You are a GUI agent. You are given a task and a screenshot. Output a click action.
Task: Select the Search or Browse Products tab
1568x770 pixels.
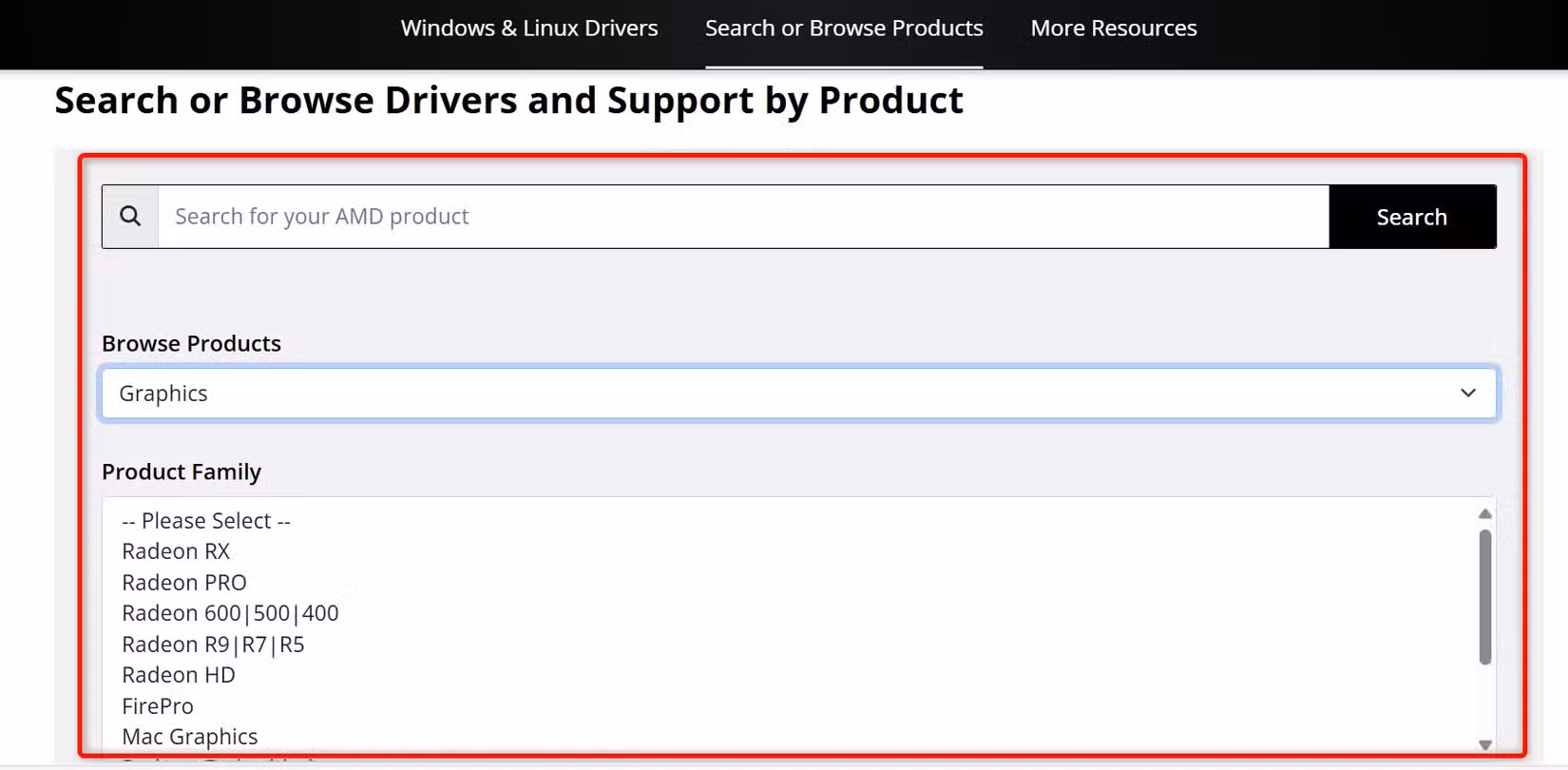844,29
